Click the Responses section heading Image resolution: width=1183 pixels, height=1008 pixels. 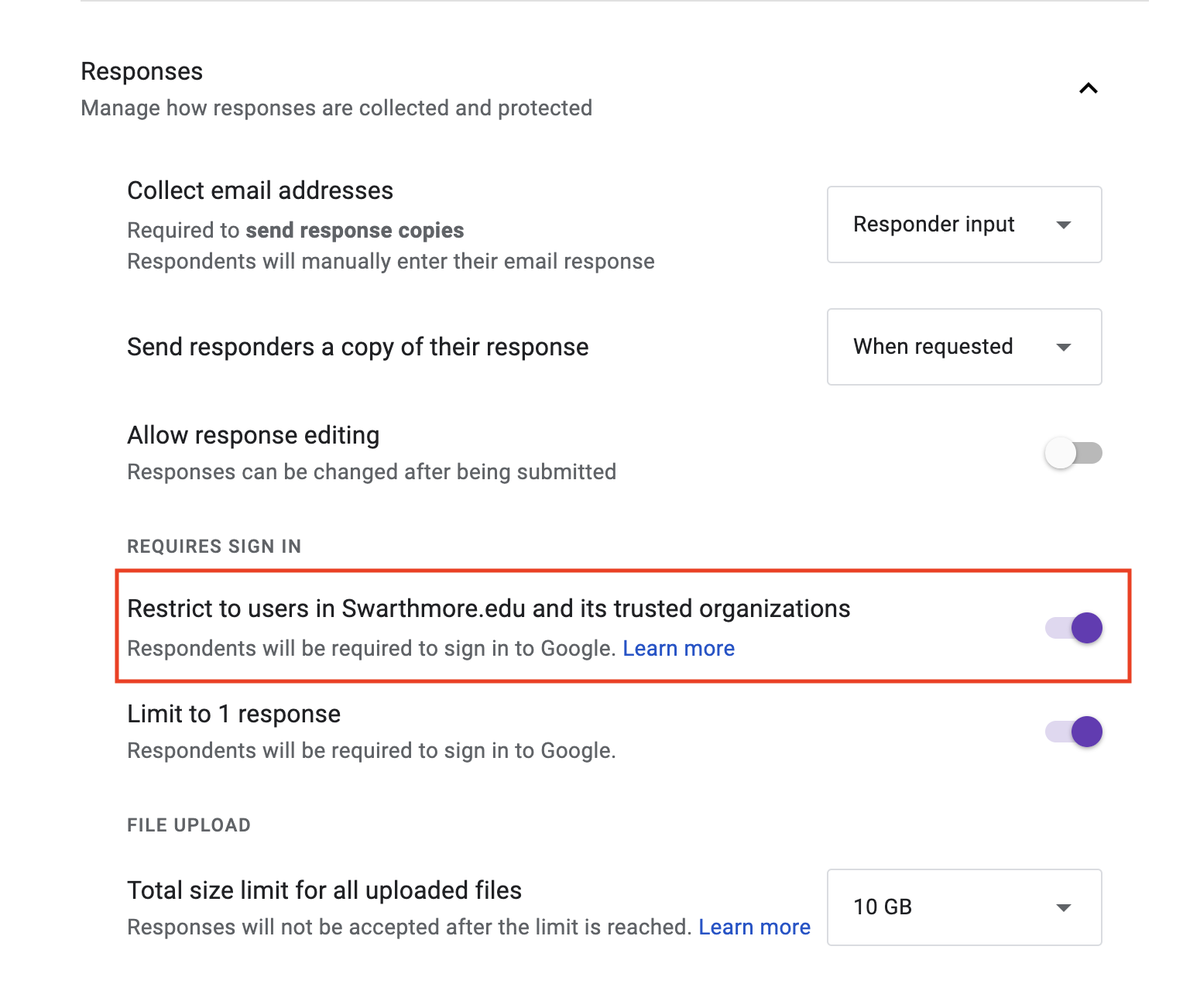(x=142, y=71)
